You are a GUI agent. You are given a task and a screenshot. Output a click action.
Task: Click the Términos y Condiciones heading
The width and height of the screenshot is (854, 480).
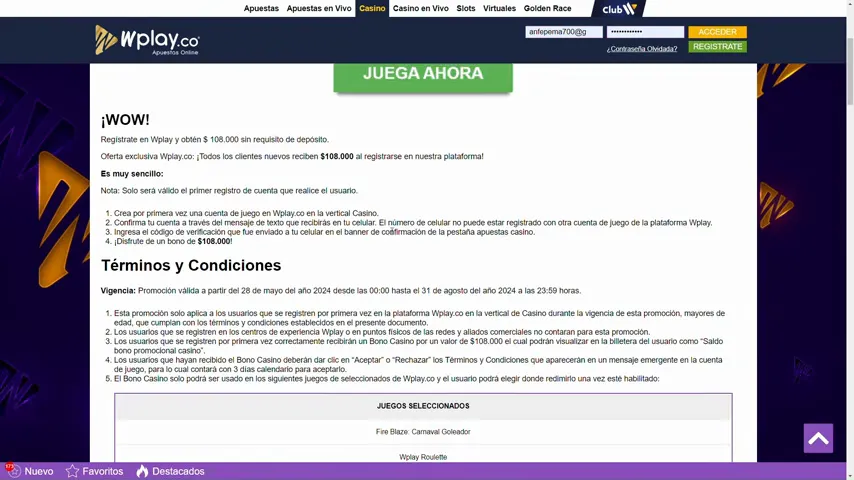[x=191, y=265]
